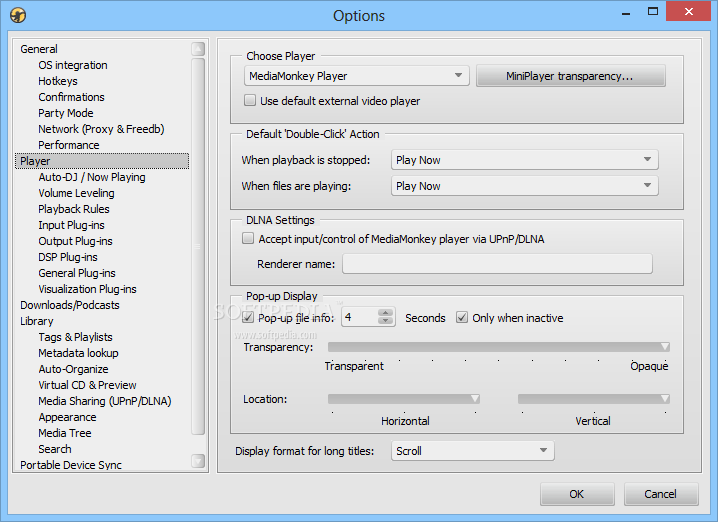This screenshot has width=718, height=522.
Task: Select Metadata lookup options
Action: coord(78,353)
